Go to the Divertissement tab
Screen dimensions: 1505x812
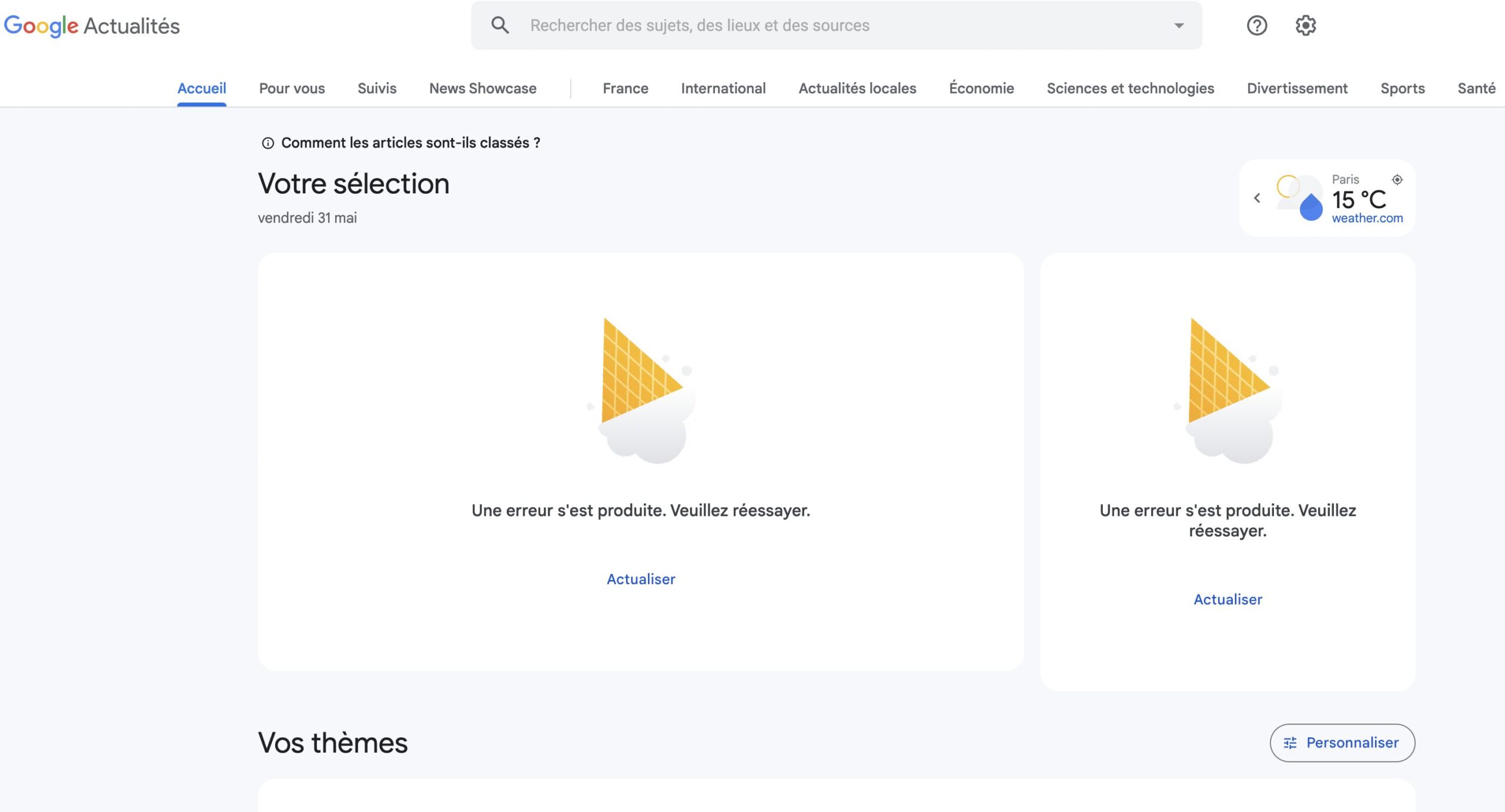(1297, 88)
